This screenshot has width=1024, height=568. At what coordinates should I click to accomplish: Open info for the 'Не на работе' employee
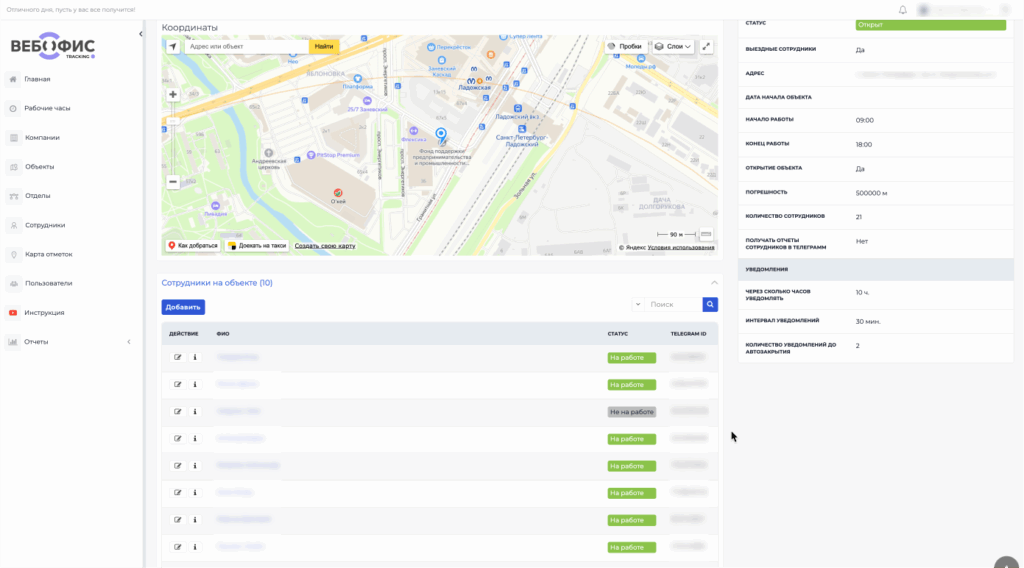(195, 412)
